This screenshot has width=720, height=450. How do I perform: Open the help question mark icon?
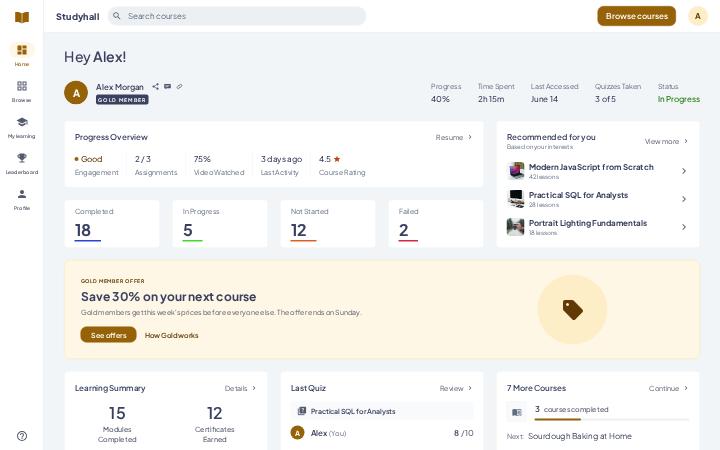(x=22, y=436)
